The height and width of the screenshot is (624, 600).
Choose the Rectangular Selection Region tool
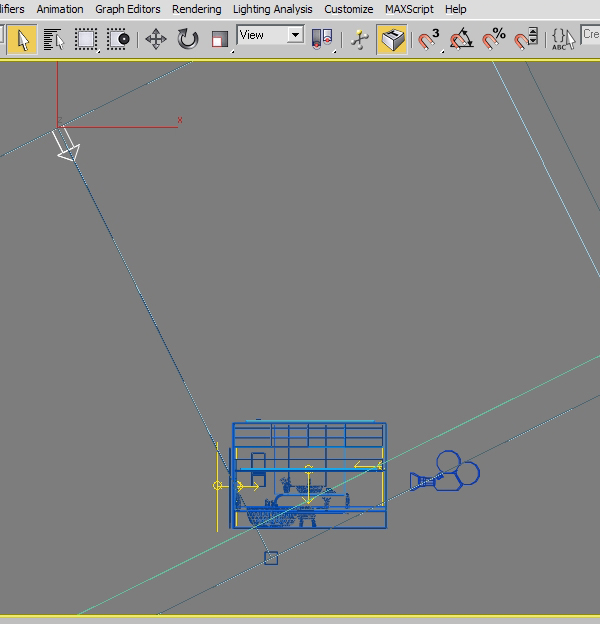(x=86, y=39)
